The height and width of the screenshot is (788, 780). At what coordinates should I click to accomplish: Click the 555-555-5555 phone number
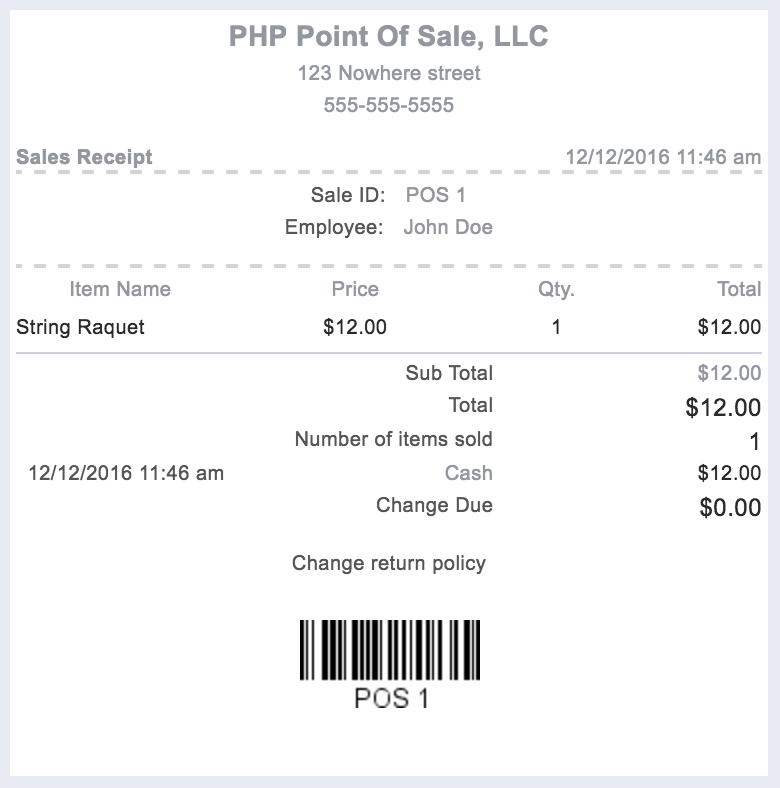(x=389, y=105)
